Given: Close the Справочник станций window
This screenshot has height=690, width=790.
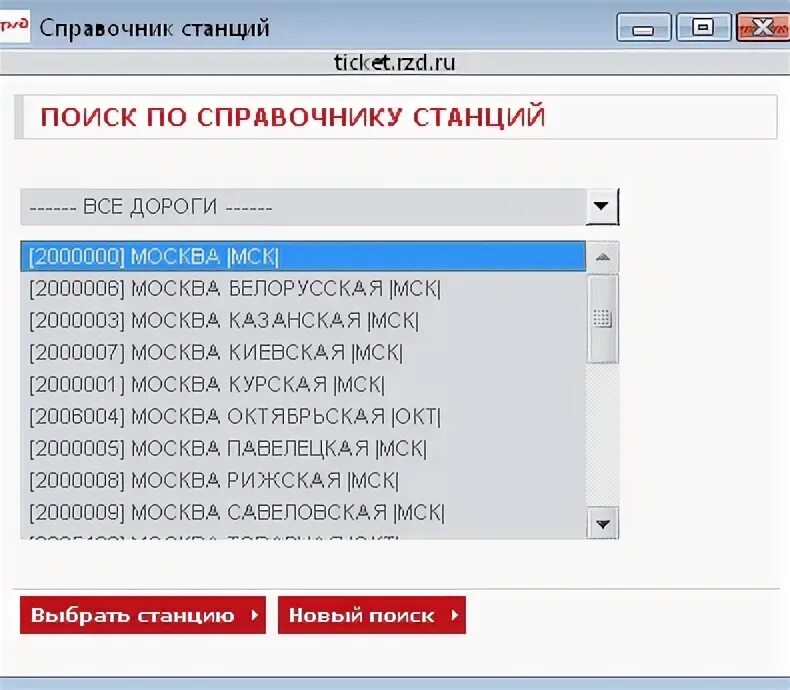Looking at the screenshot, I should tap(763, 27).
